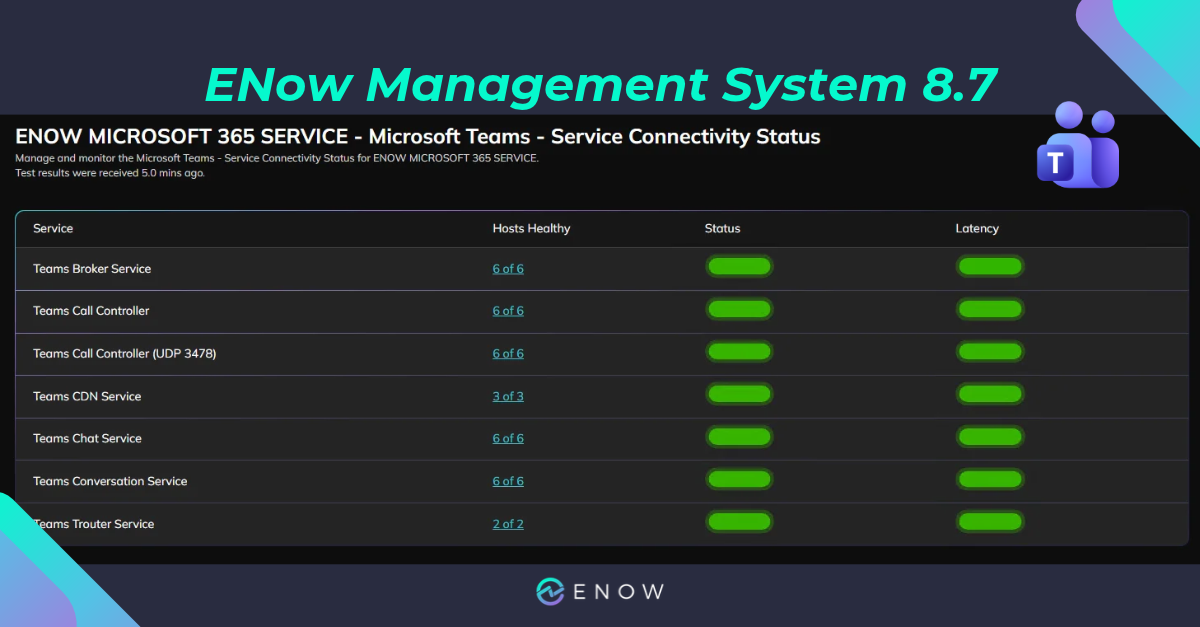This screenshot has height=627, width=1200.
Task: Select the Teams Call Controller (UDP 3478) name
Action: click(124, 354)
